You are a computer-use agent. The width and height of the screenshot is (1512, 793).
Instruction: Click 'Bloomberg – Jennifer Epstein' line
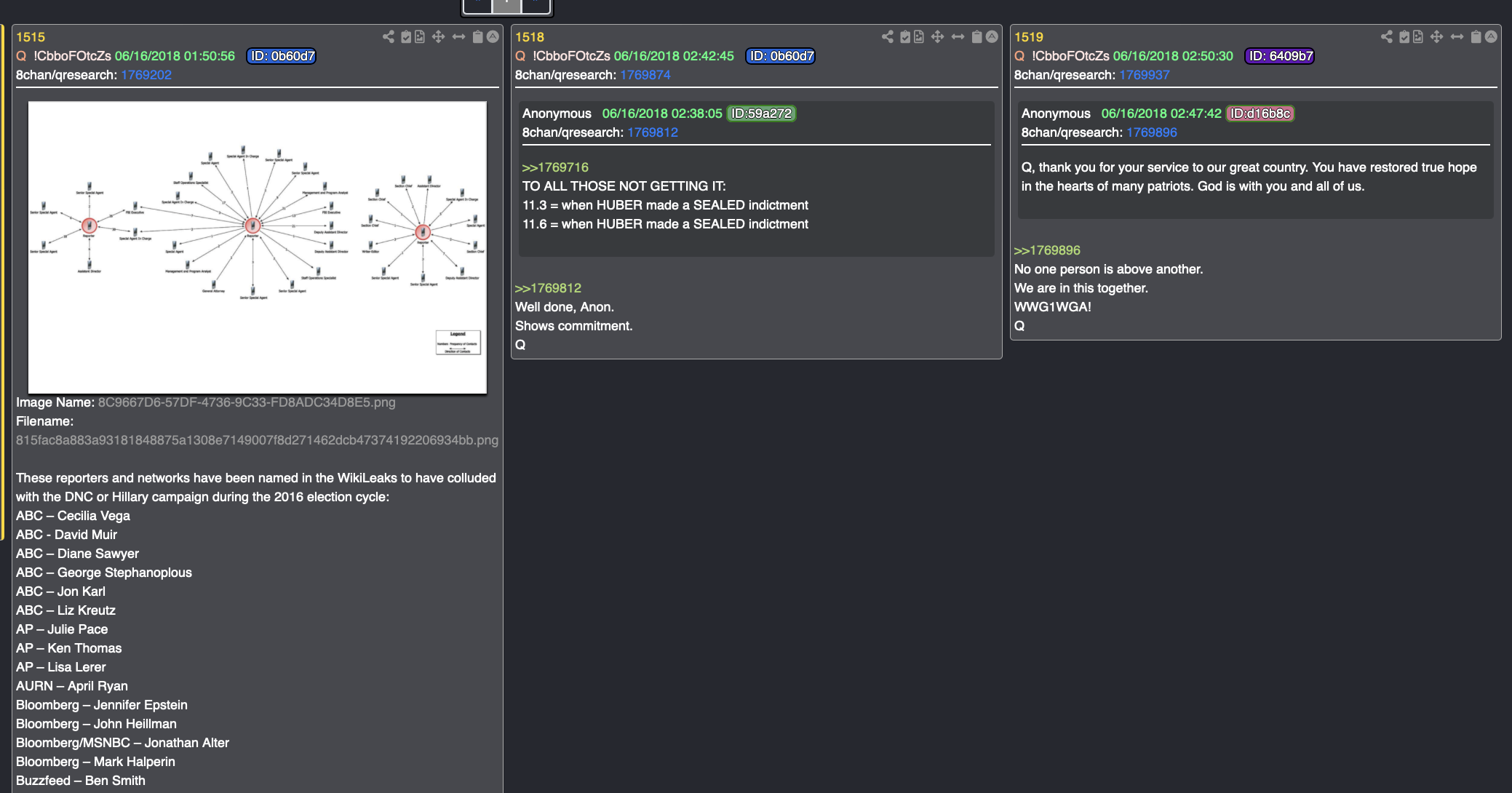pos(102,705)
